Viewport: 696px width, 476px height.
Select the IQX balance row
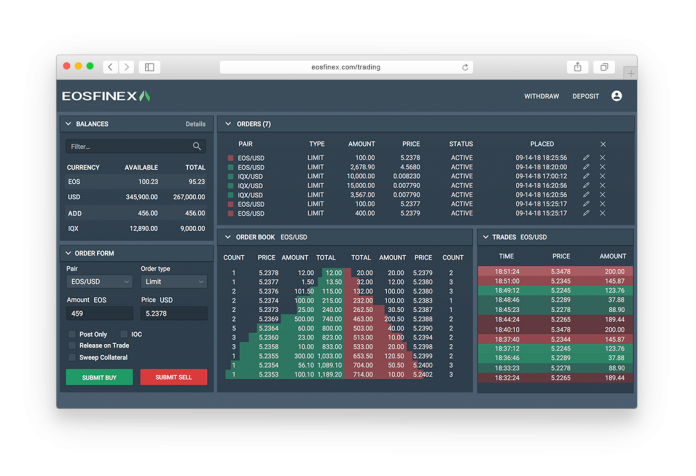tap(136, 229)
